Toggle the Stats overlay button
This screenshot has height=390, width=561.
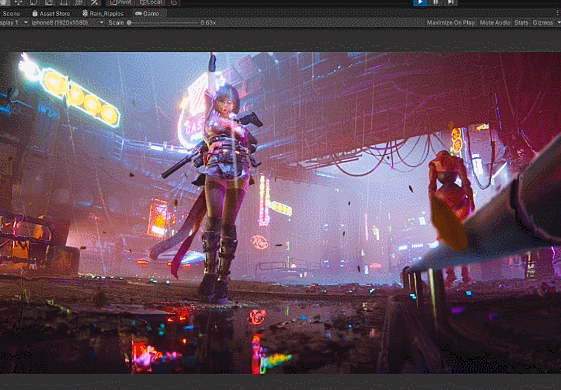coord(521,23)
